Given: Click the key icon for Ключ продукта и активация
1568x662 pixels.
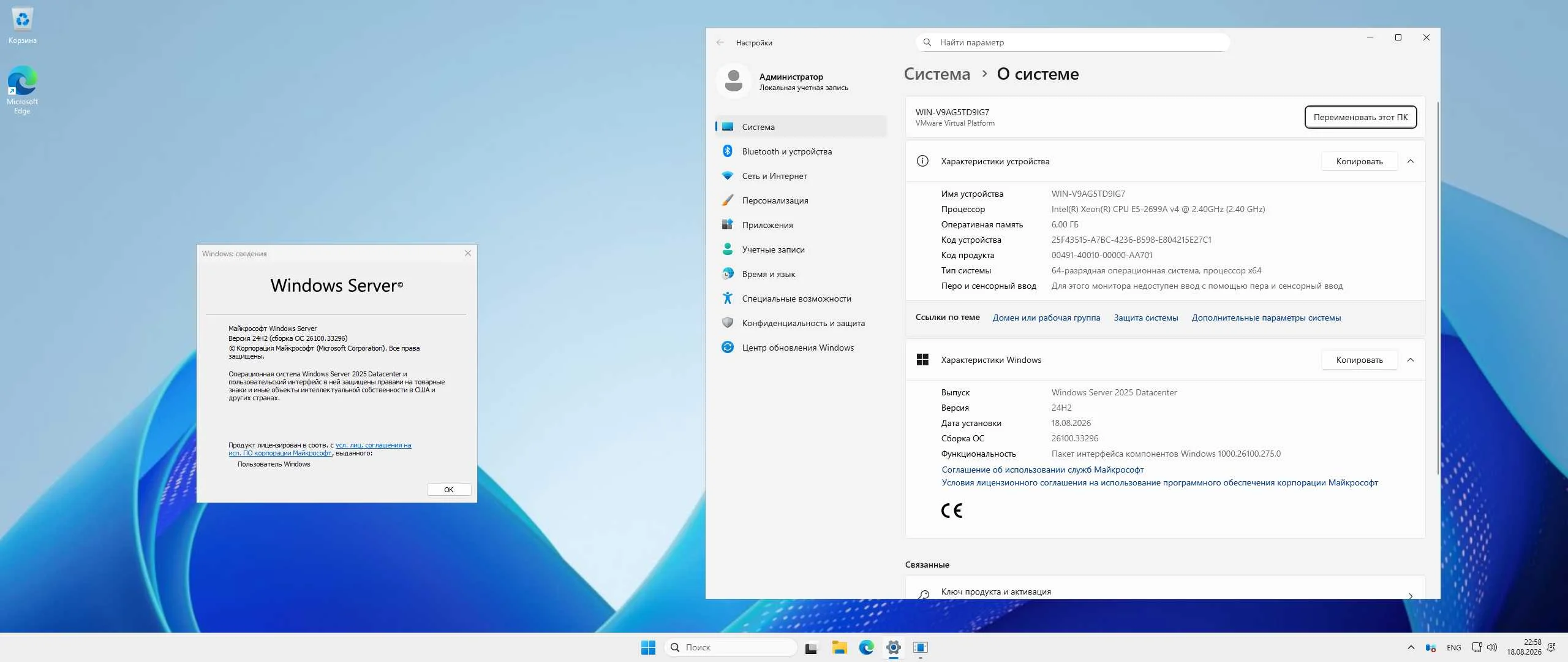Looking at the screenshot, I should pyautogui.click(x=924, y=594).
